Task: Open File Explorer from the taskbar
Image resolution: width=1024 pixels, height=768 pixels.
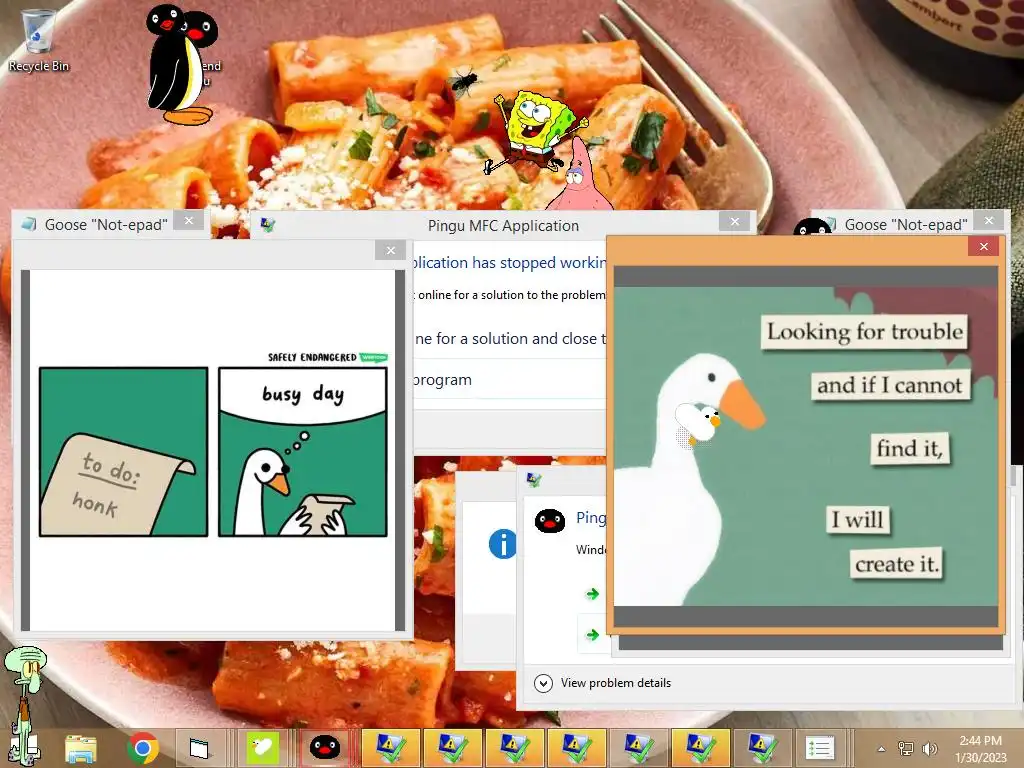Action: 80,747
